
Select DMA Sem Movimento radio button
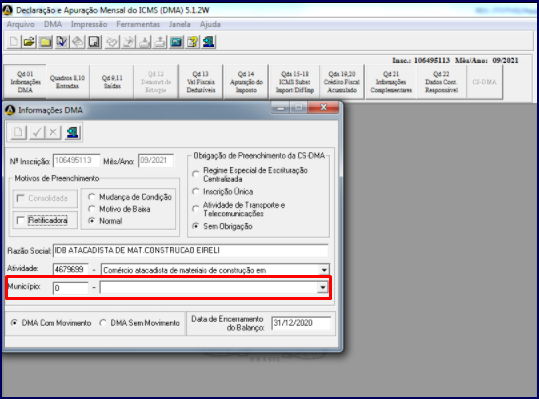[x=103, y=323]
